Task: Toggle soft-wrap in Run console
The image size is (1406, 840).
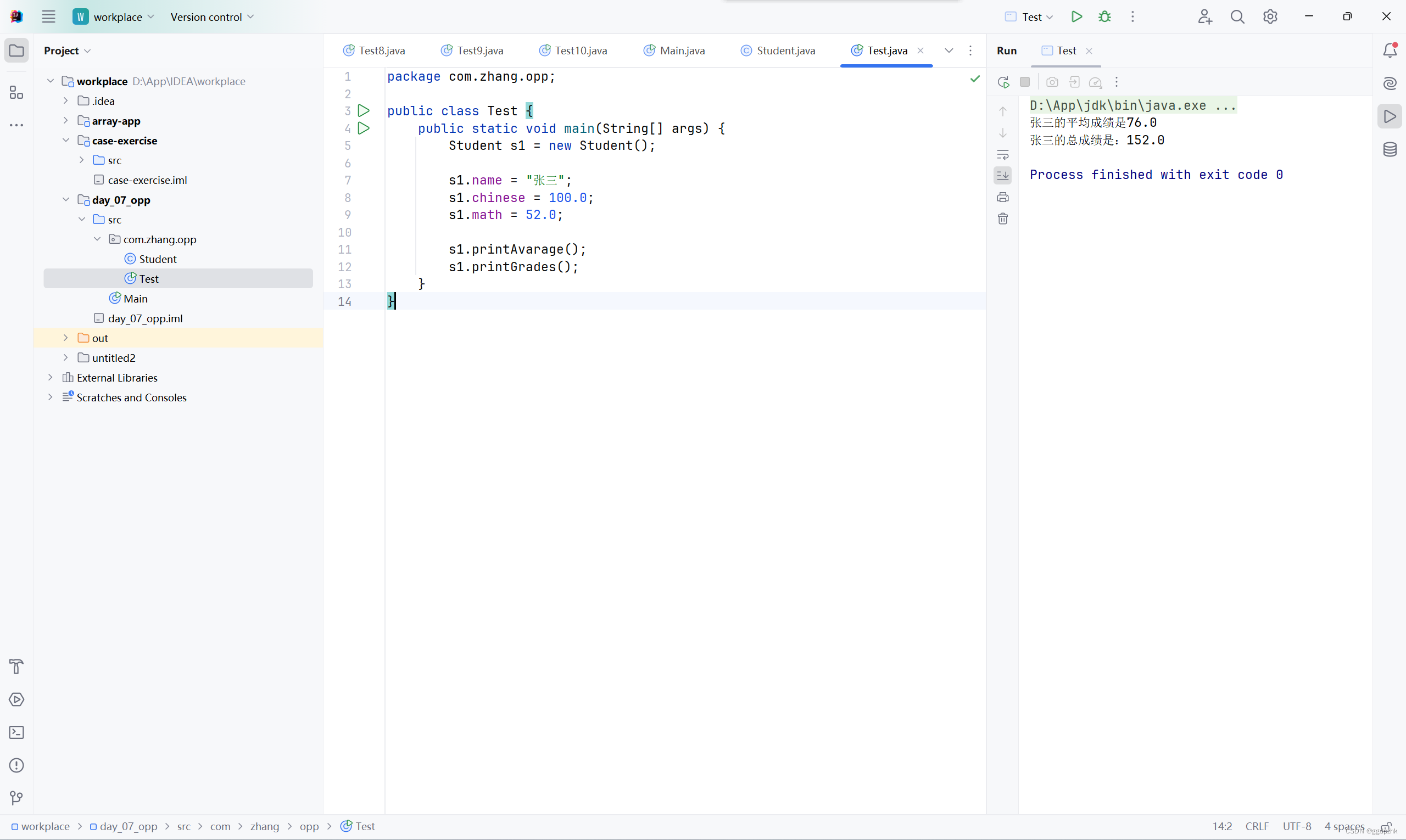Action: point(1002,154)
